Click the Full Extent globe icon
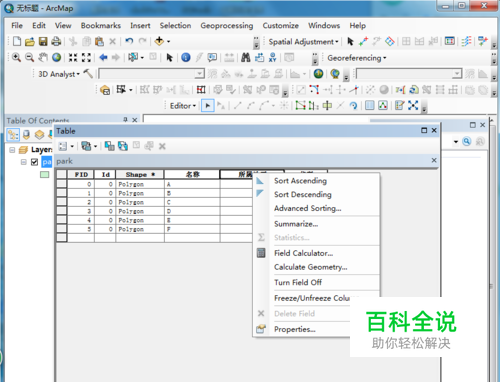This screenshot has width=500, height=382. [x=56, y=57]
